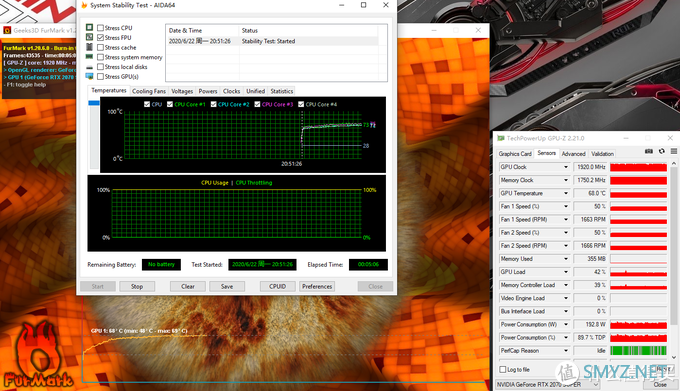Uncheck the Stress FPU checkbox
Viewport: 680px width, 391px height.
[101, 38]
